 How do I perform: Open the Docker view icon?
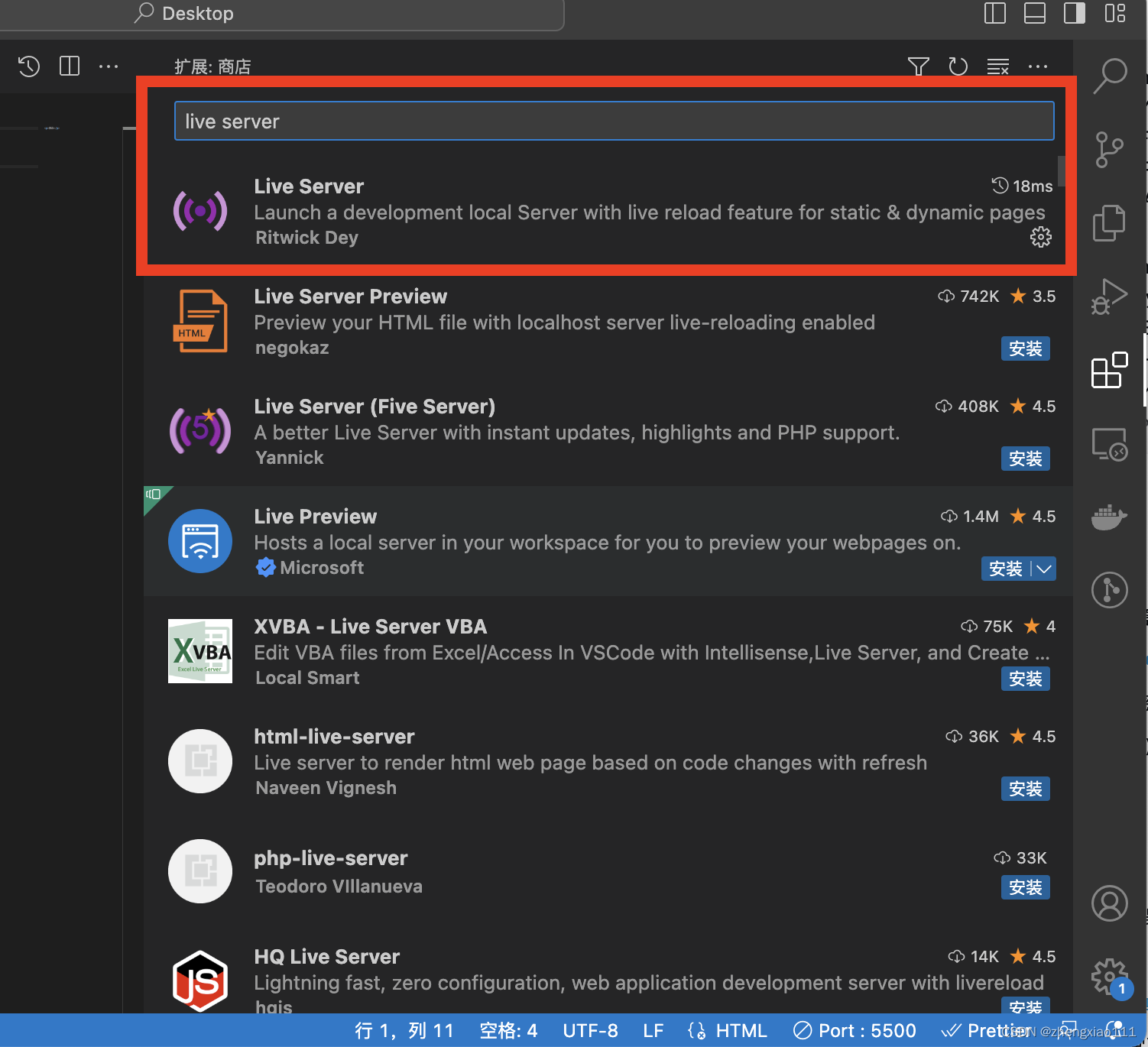coord(1110,517)
